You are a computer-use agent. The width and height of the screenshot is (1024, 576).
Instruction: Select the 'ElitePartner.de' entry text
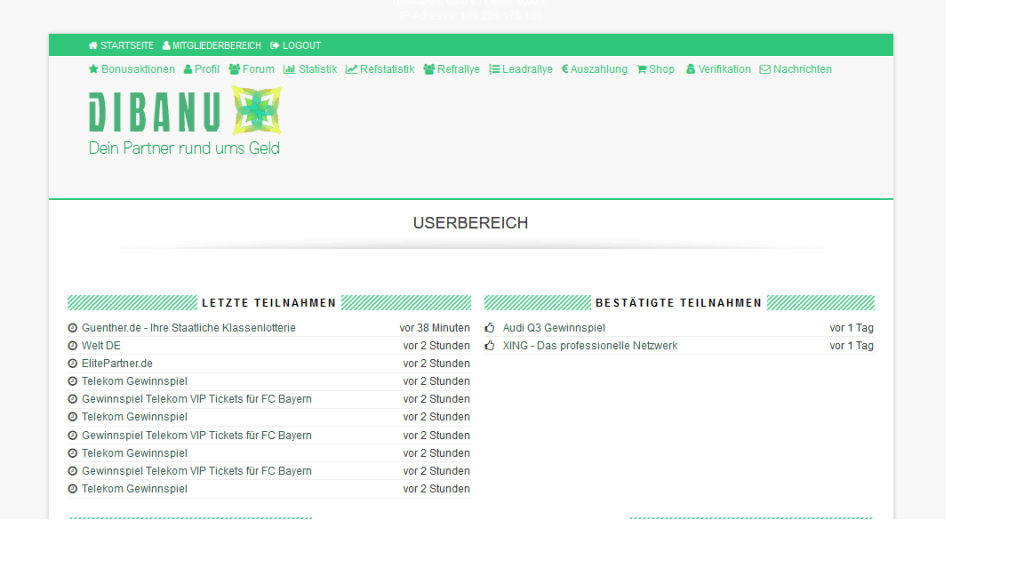click(117, 364)
